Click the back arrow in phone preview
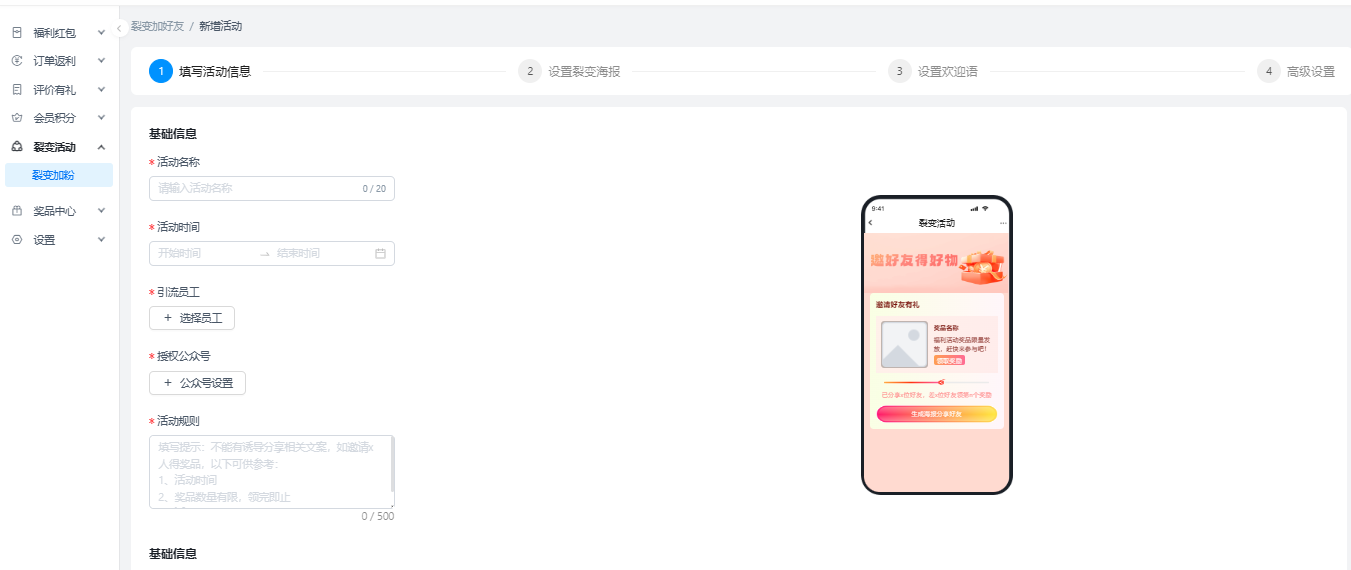 pyautogui.click(x=870, y=223)
